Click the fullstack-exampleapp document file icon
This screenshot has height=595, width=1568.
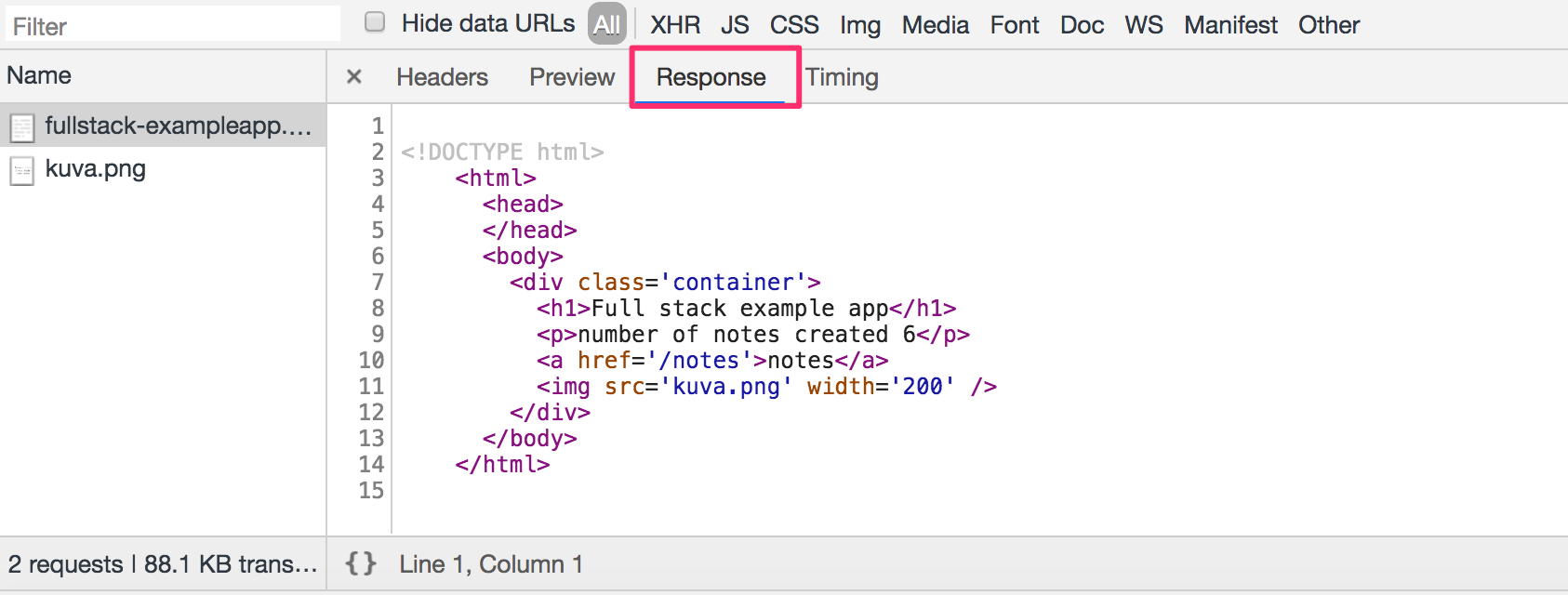click(22, 126)
